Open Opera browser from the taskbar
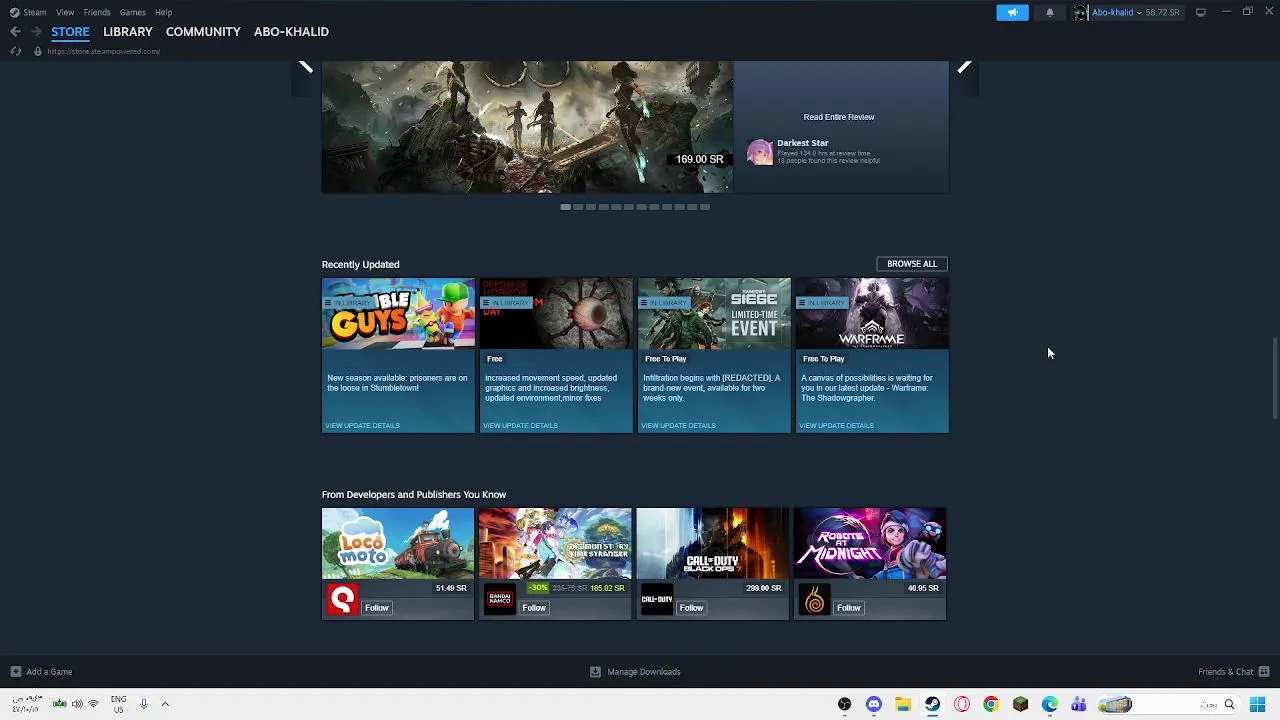The image size is (1280, 720). click(x=962, y=704)
